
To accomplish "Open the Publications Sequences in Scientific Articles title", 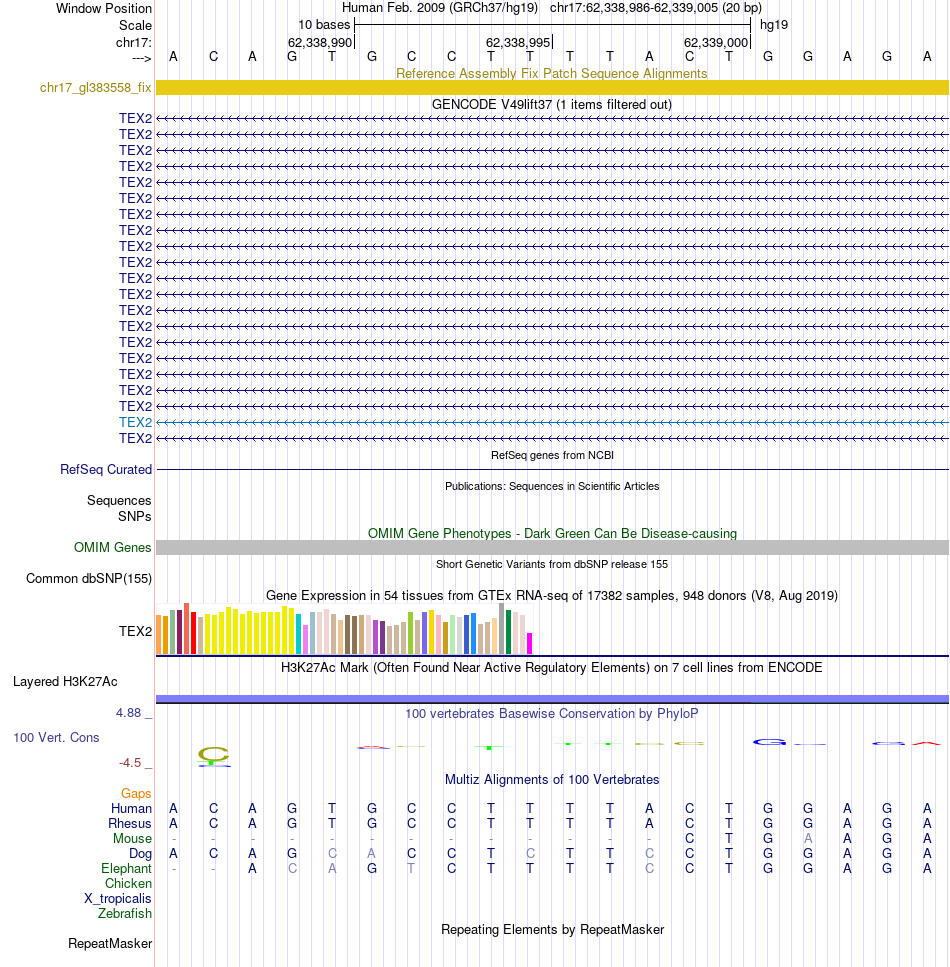I will 552,486.
